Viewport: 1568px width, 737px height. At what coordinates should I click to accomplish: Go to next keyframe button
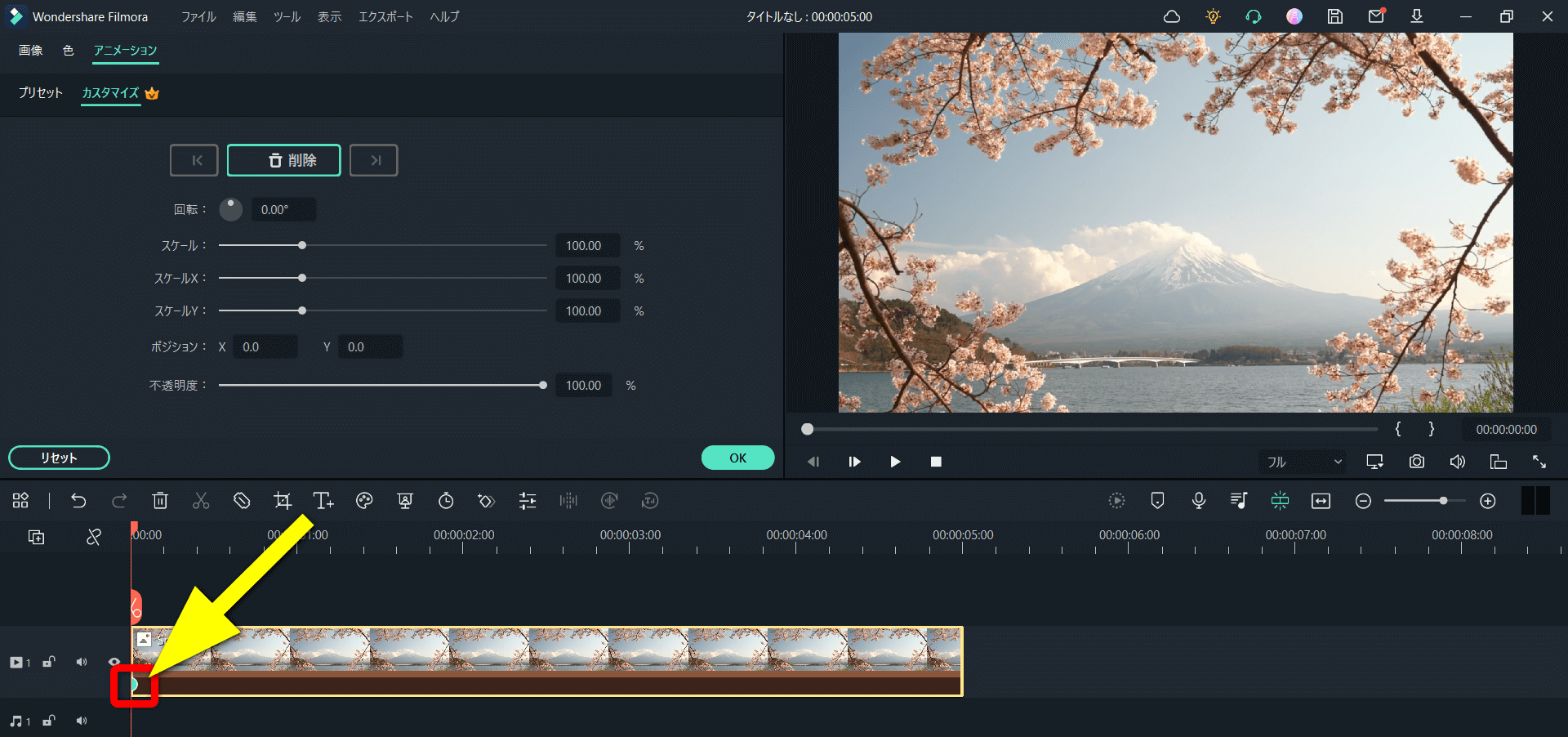click(373, 160)
